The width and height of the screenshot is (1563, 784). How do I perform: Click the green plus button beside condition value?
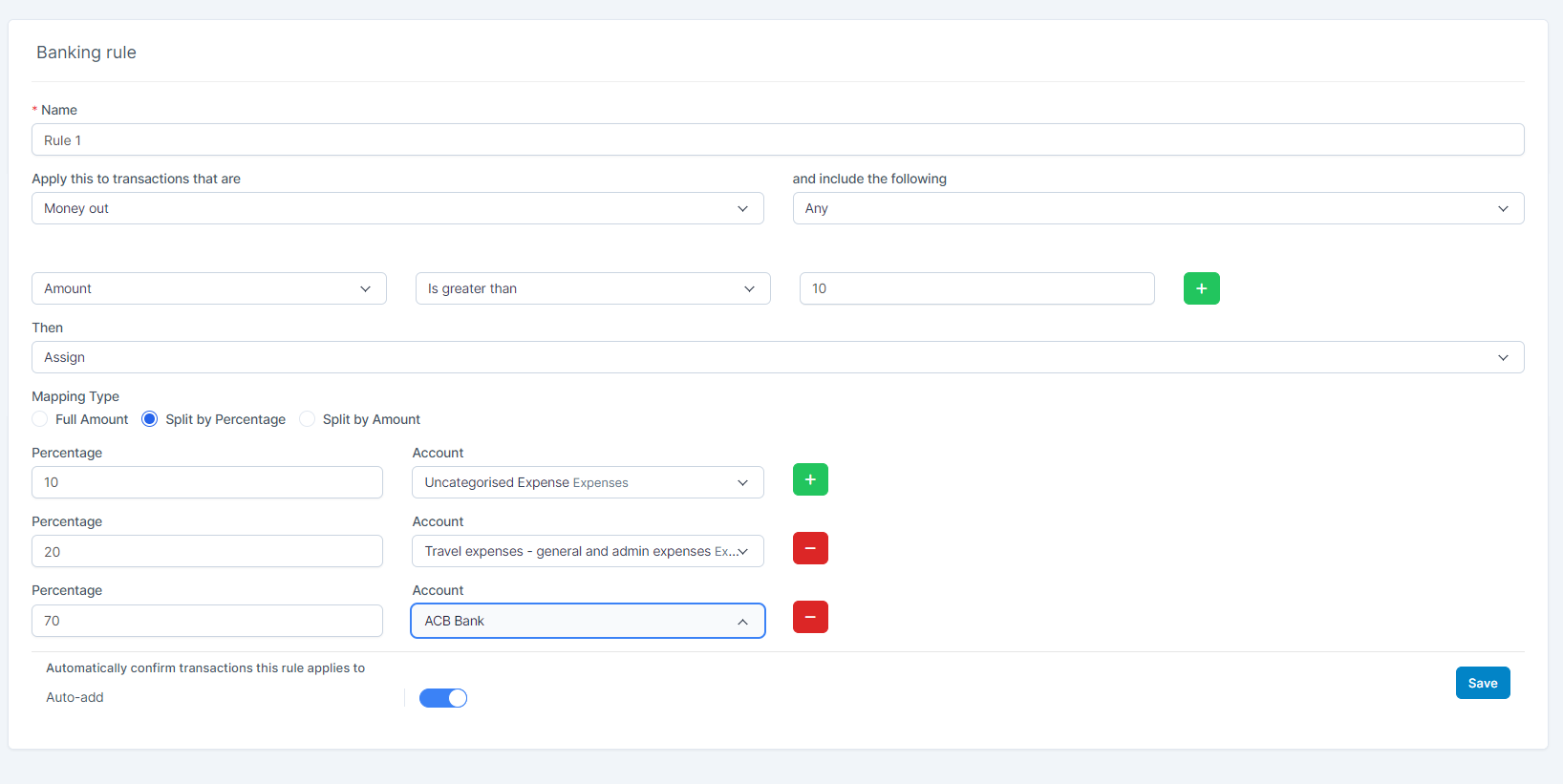1201,288
